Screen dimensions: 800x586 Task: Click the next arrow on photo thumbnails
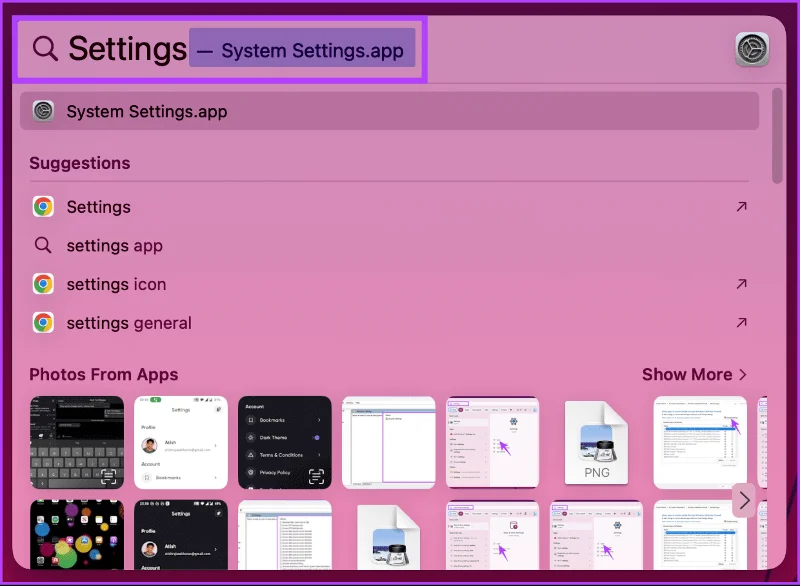[x=744, y=500]
